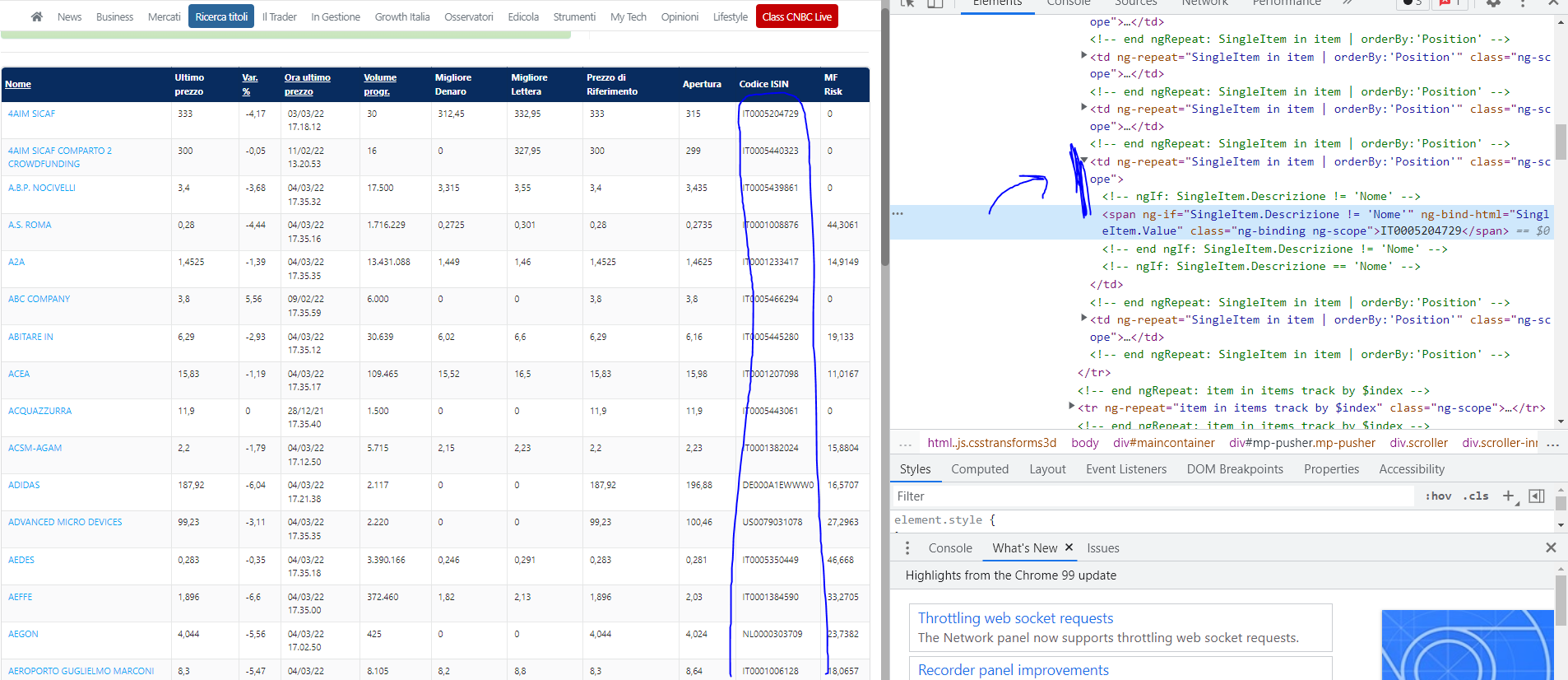
Task: Click into the Styles Filter field
Action: pyautogui.click(x=1153, y=496)
